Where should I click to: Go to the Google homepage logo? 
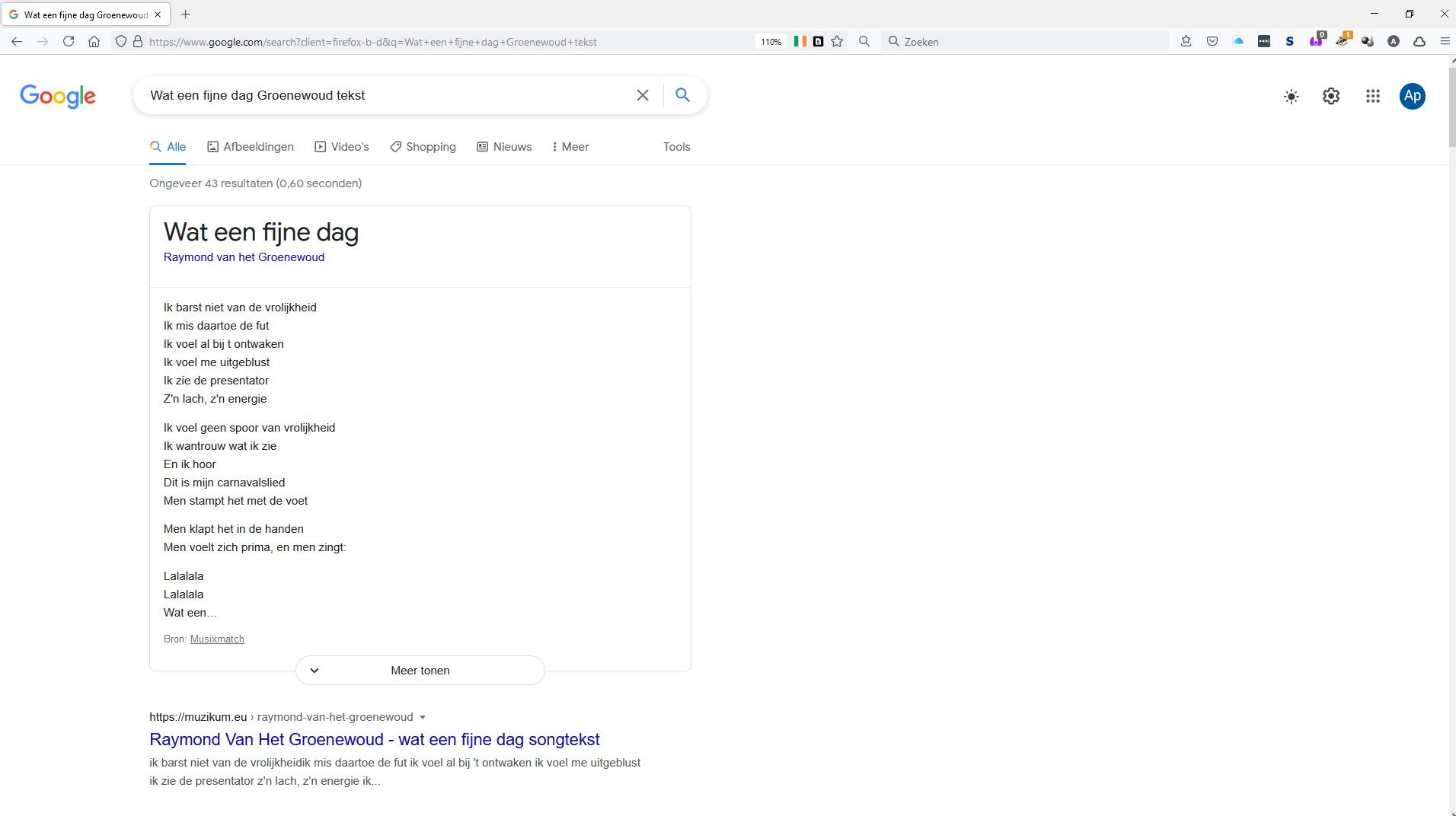58,96
